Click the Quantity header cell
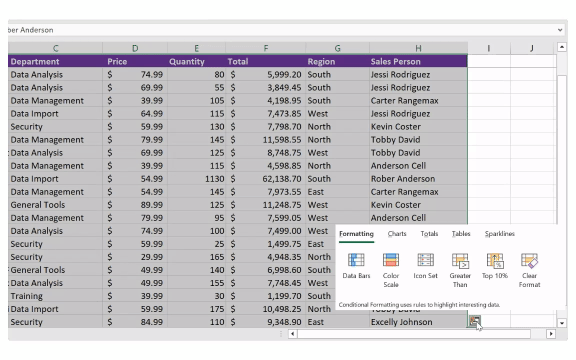 click(x=196, y=61)
